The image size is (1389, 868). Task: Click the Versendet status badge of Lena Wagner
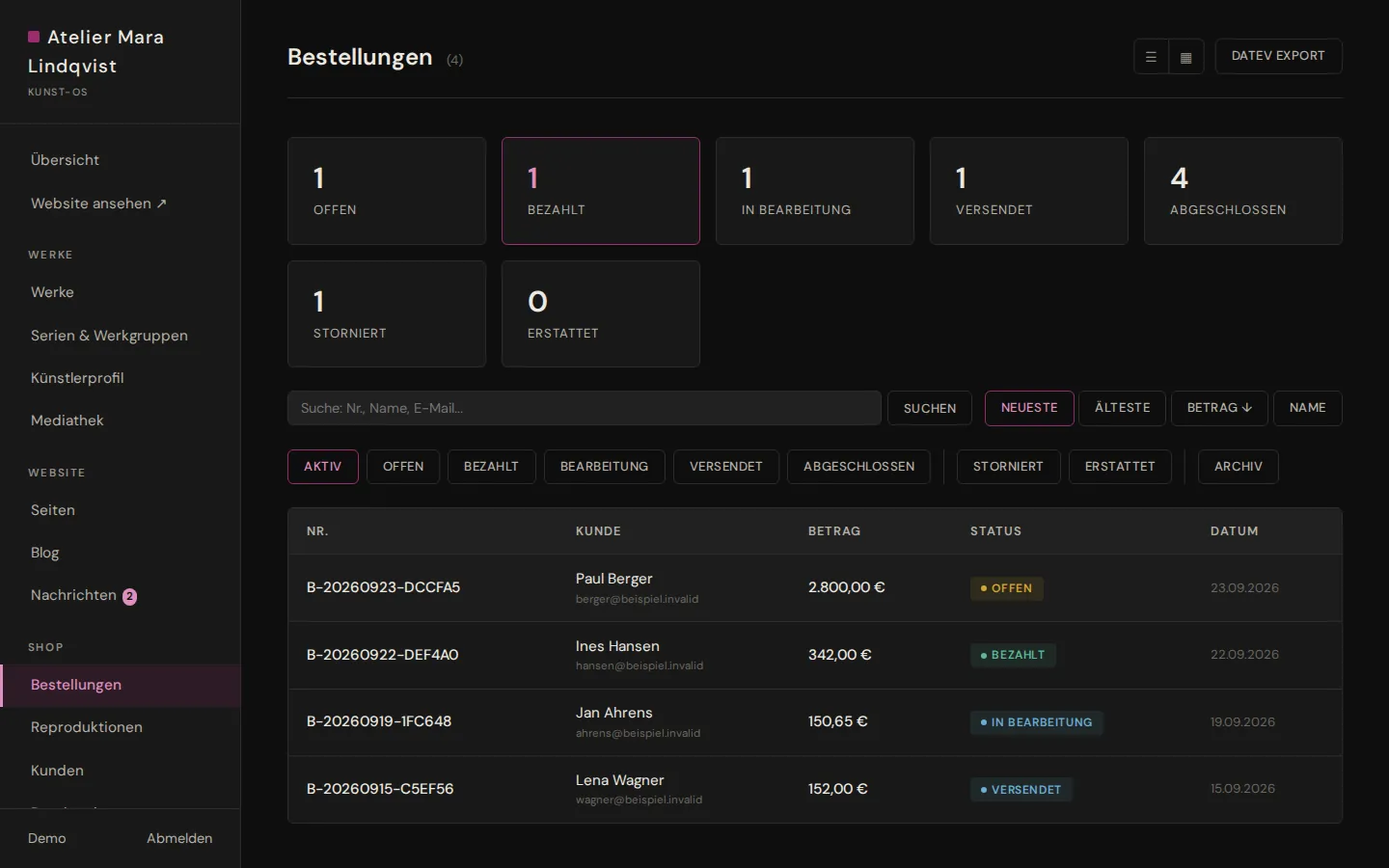1021,790
